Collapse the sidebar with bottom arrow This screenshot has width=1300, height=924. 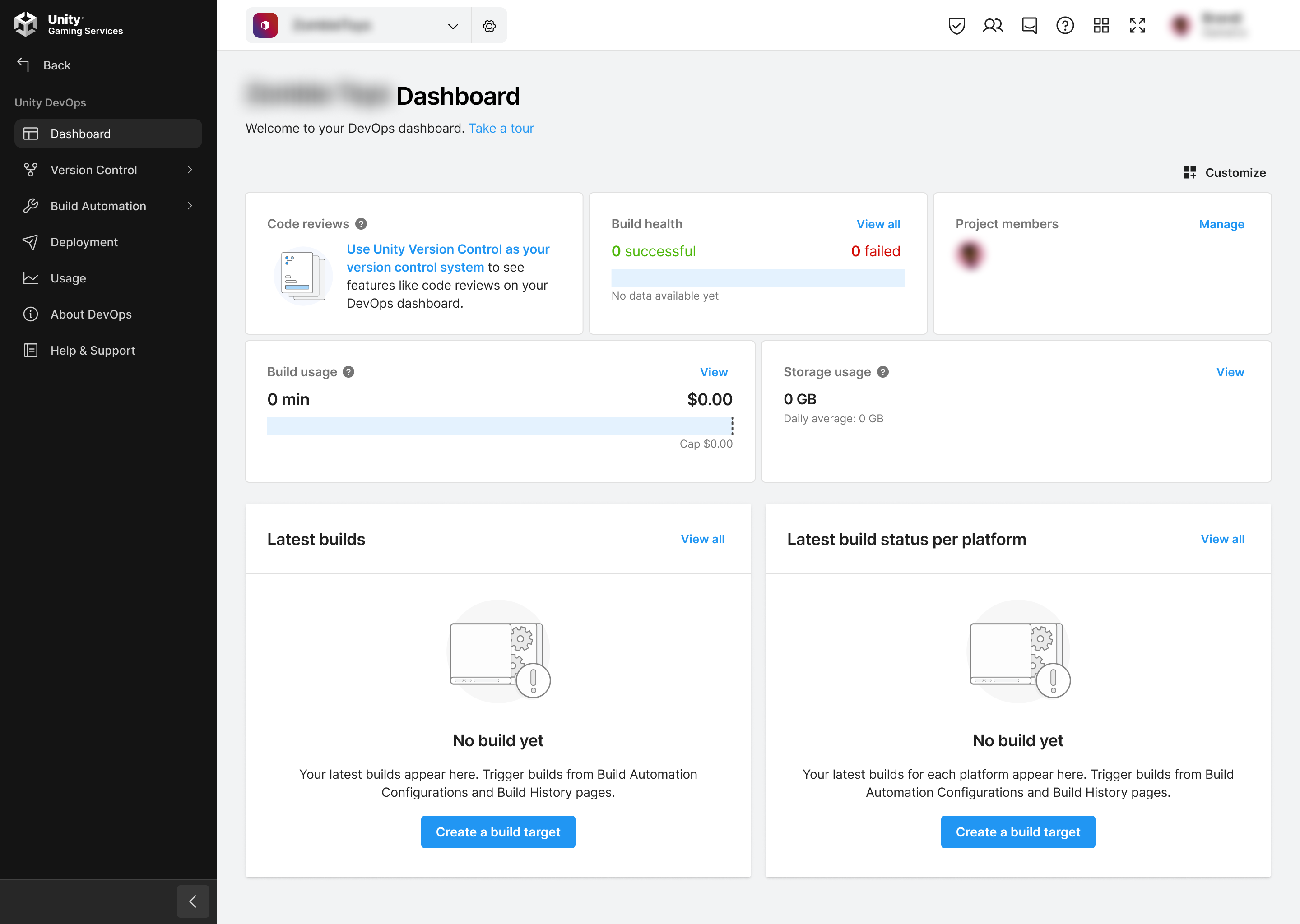[x=193, y=901]
